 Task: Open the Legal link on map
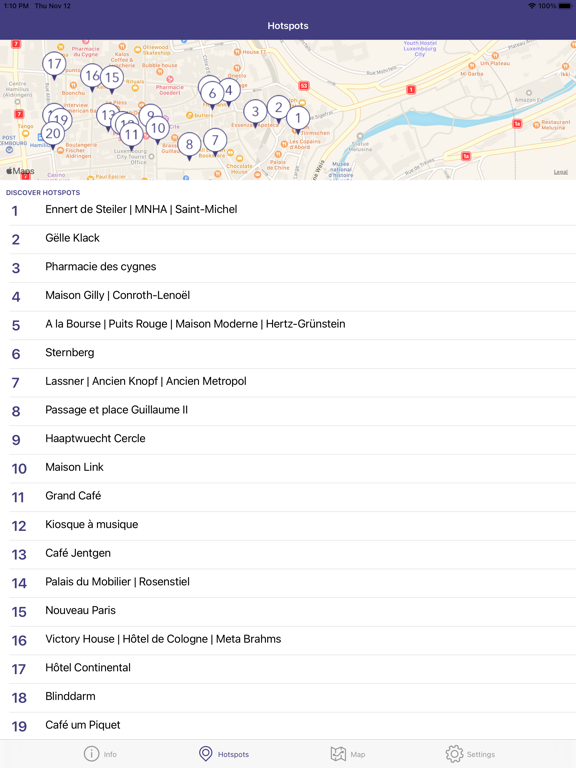(561, 172)
